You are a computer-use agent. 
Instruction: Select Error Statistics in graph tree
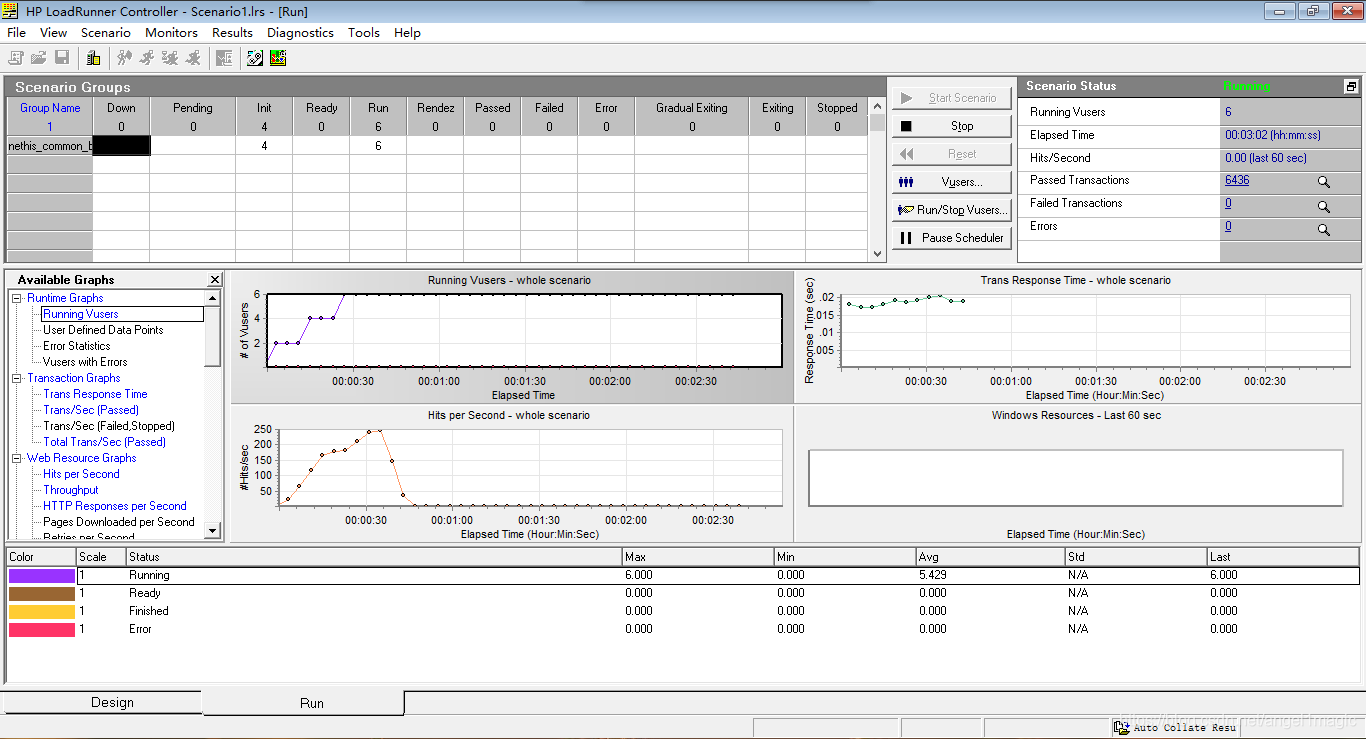point(77,346)
